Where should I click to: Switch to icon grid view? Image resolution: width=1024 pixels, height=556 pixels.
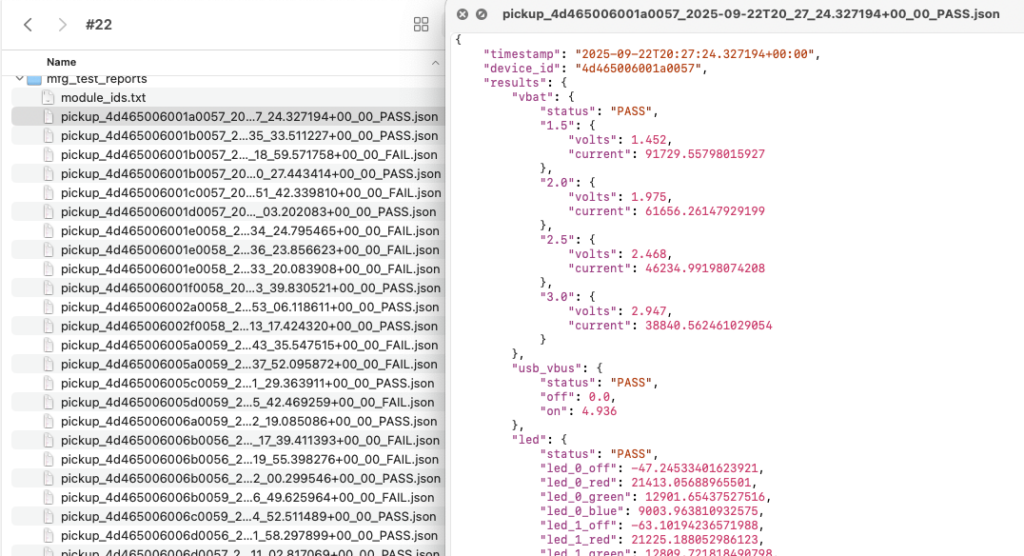[x=421, y=25]
